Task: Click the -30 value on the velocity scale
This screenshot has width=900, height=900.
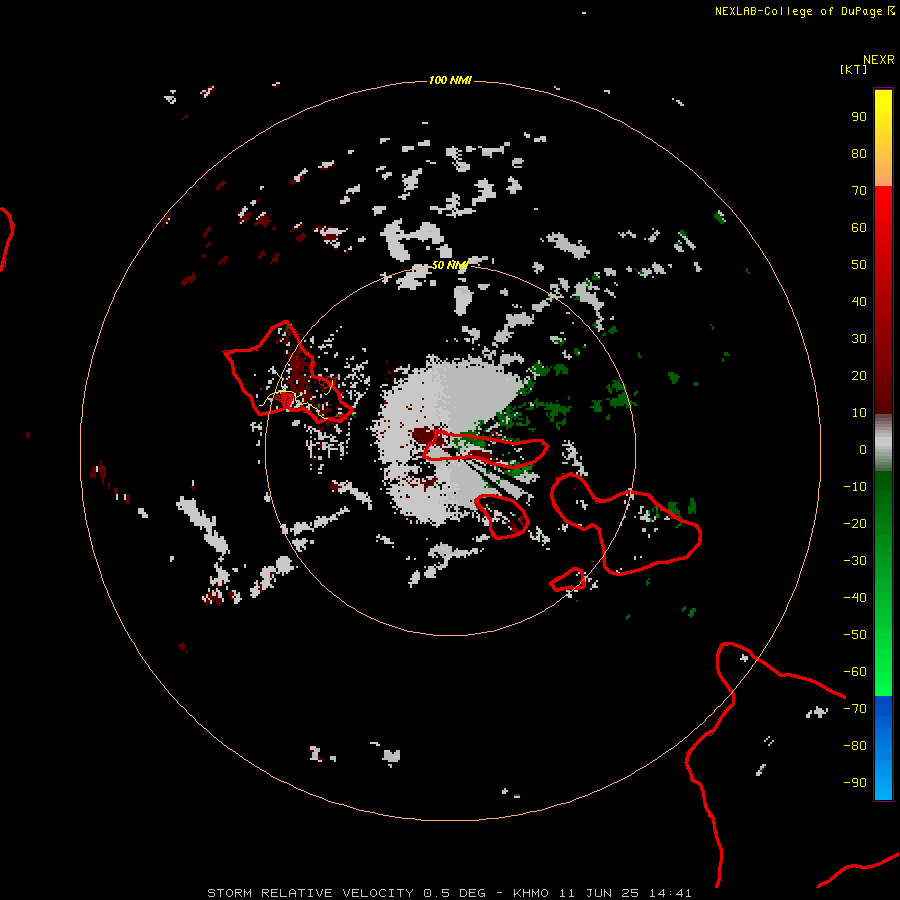Action: pos(855,561)
